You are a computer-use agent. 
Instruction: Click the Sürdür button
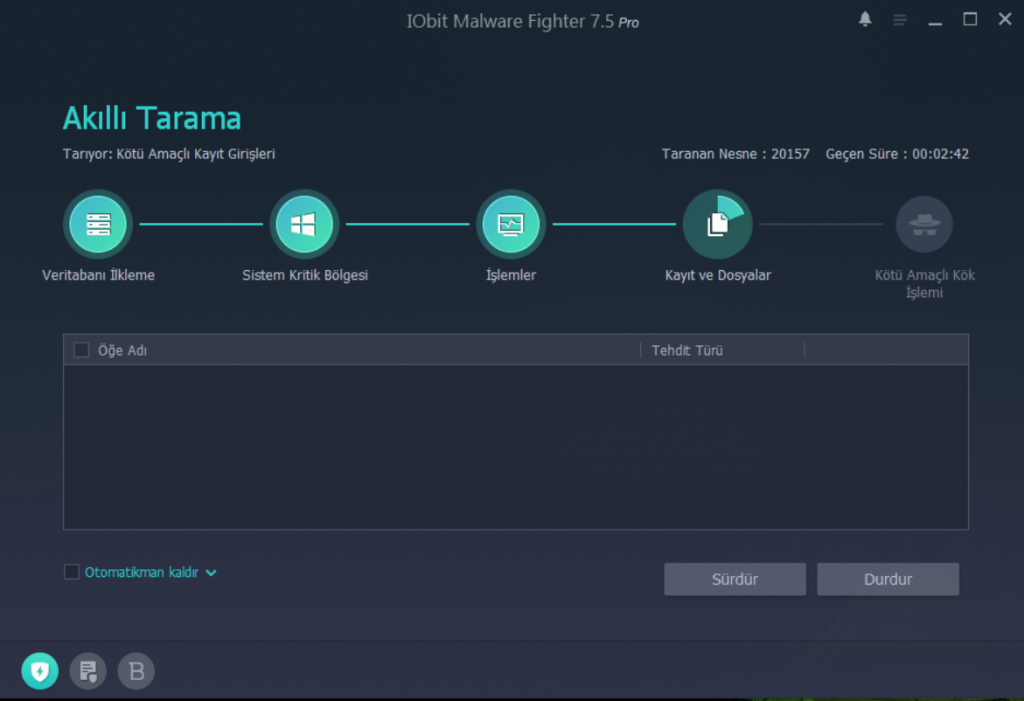pyautogui.click(x=735, y=579)
